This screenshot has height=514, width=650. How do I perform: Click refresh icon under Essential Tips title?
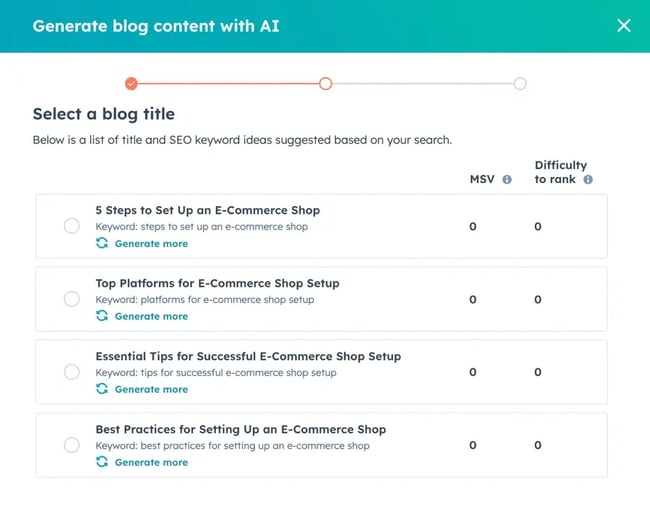[x=102, y=389]
